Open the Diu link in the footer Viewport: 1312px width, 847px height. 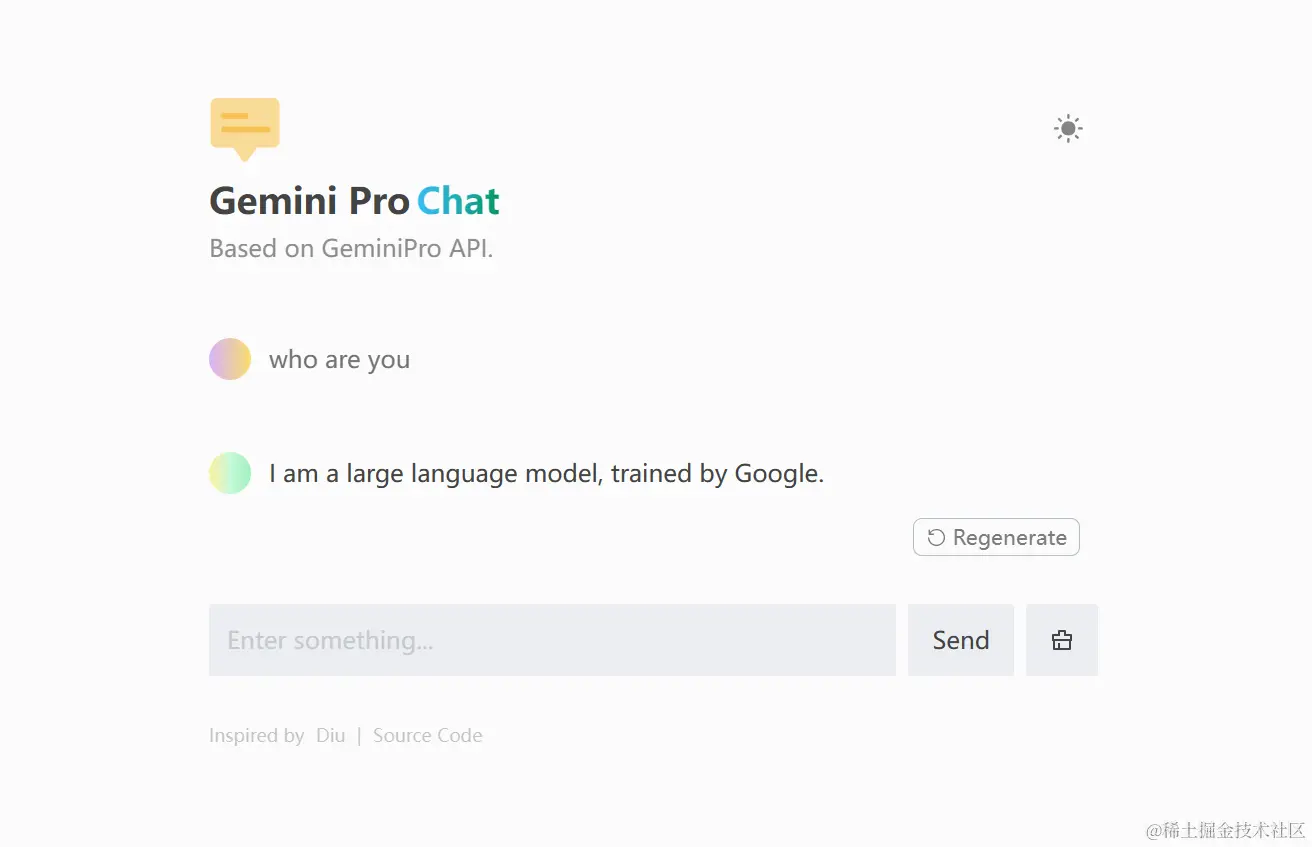(x=330, y=736)
